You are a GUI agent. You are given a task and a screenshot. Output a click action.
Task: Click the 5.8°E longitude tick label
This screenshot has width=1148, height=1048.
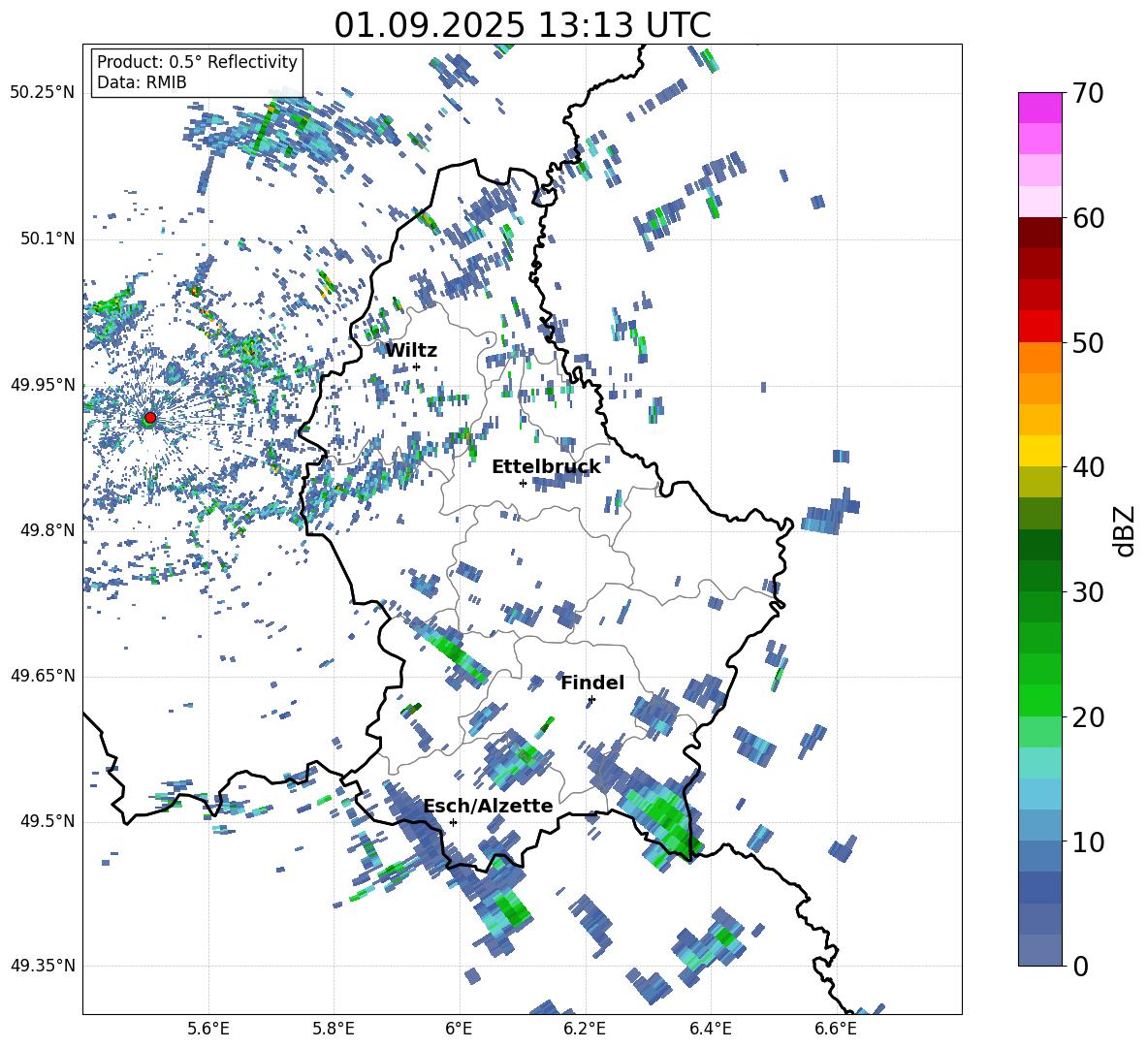(x=334, y=1029)
